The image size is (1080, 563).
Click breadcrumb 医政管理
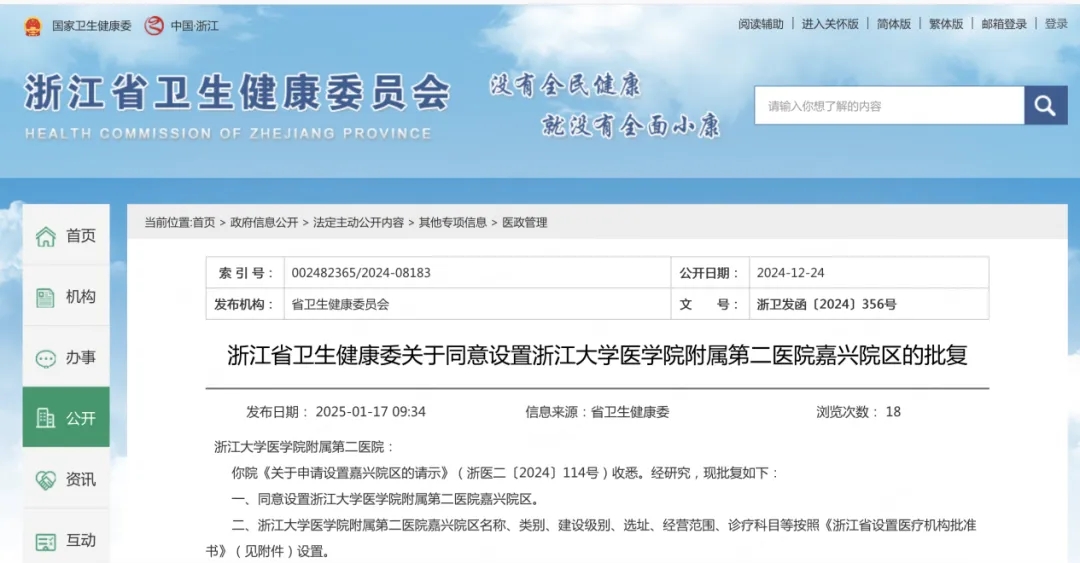[x=525, y=223]
